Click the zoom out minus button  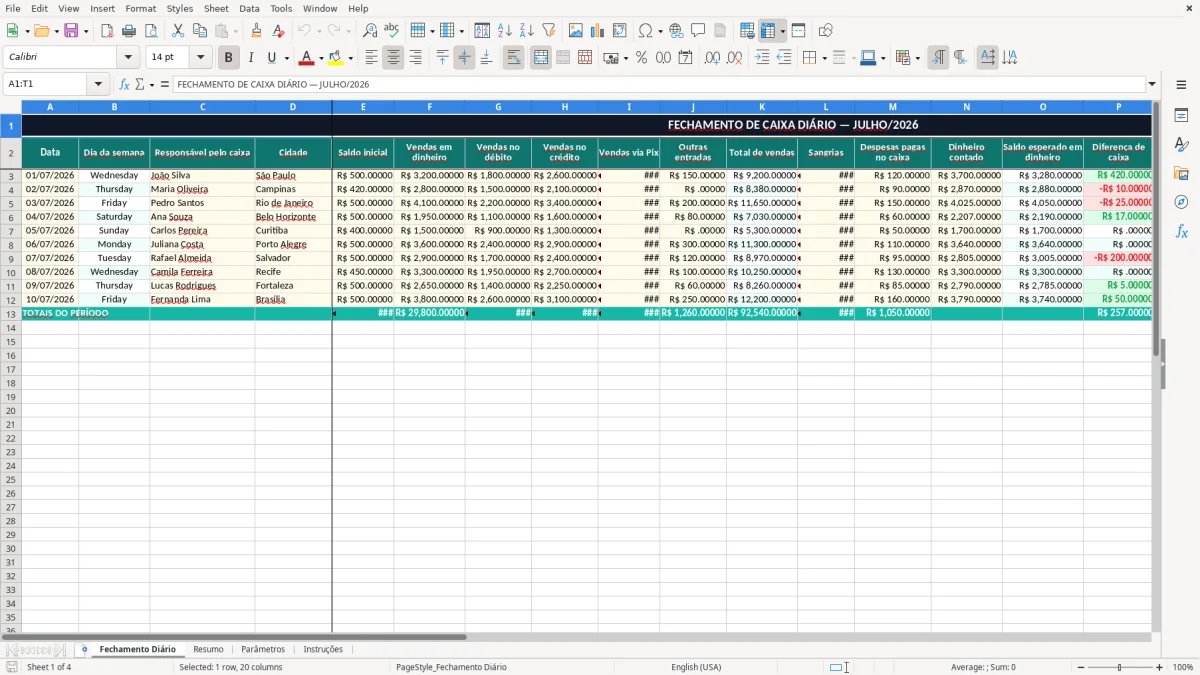tap(1081, 667)
